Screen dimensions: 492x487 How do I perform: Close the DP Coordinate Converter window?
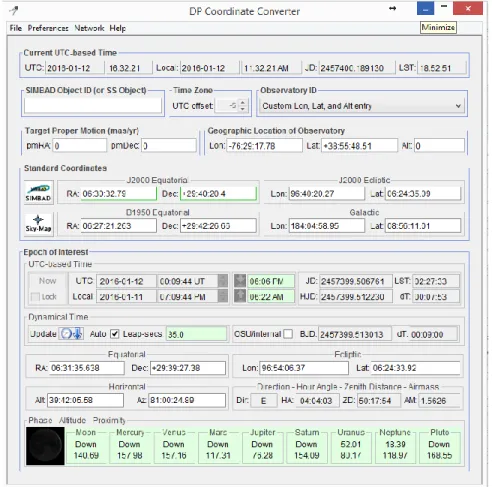[x=468, y=8]
